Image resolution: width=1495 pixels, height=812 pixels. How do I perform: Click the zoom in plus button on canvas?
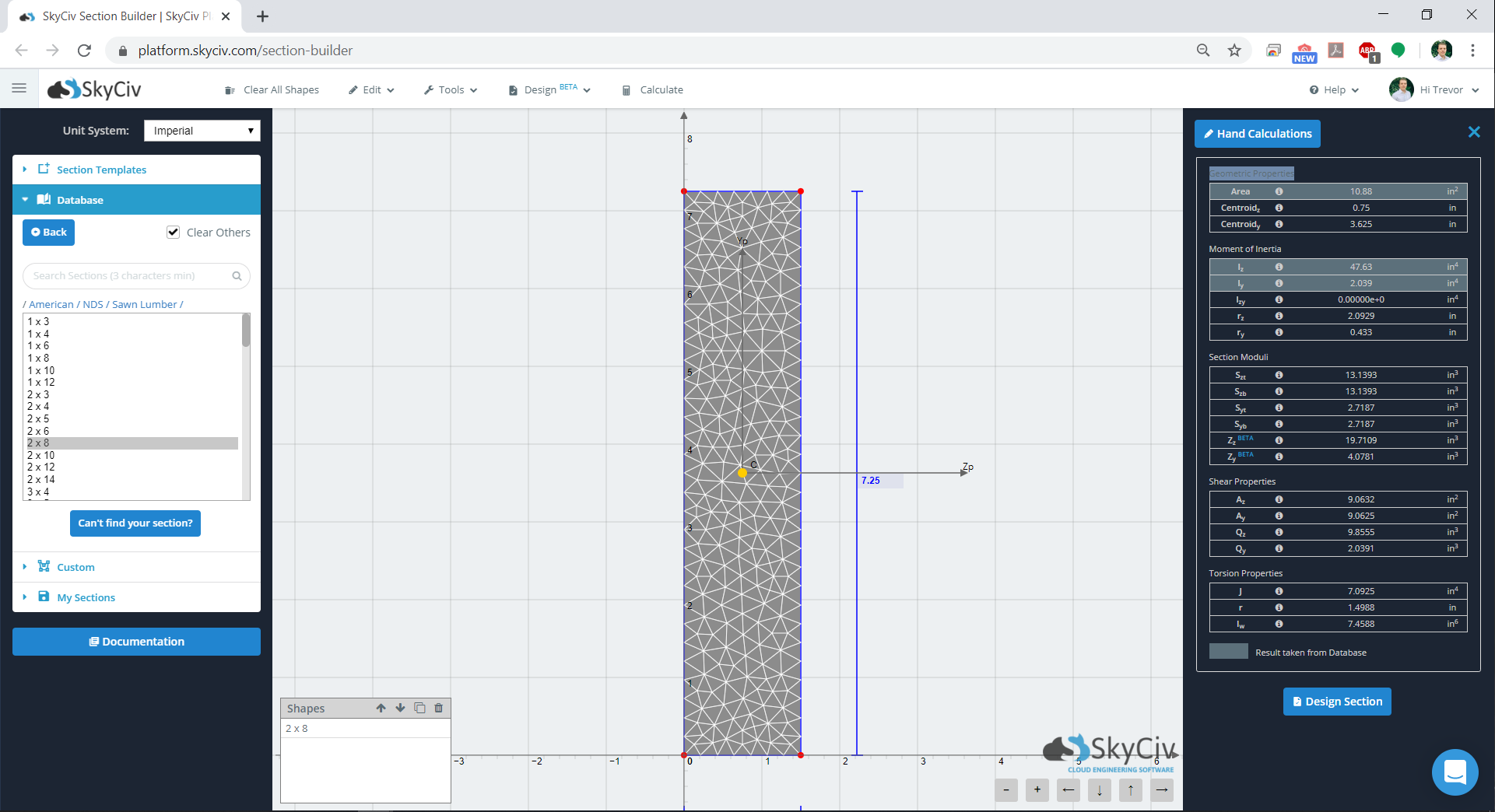pyautogui.click(x=1037, y=790)
